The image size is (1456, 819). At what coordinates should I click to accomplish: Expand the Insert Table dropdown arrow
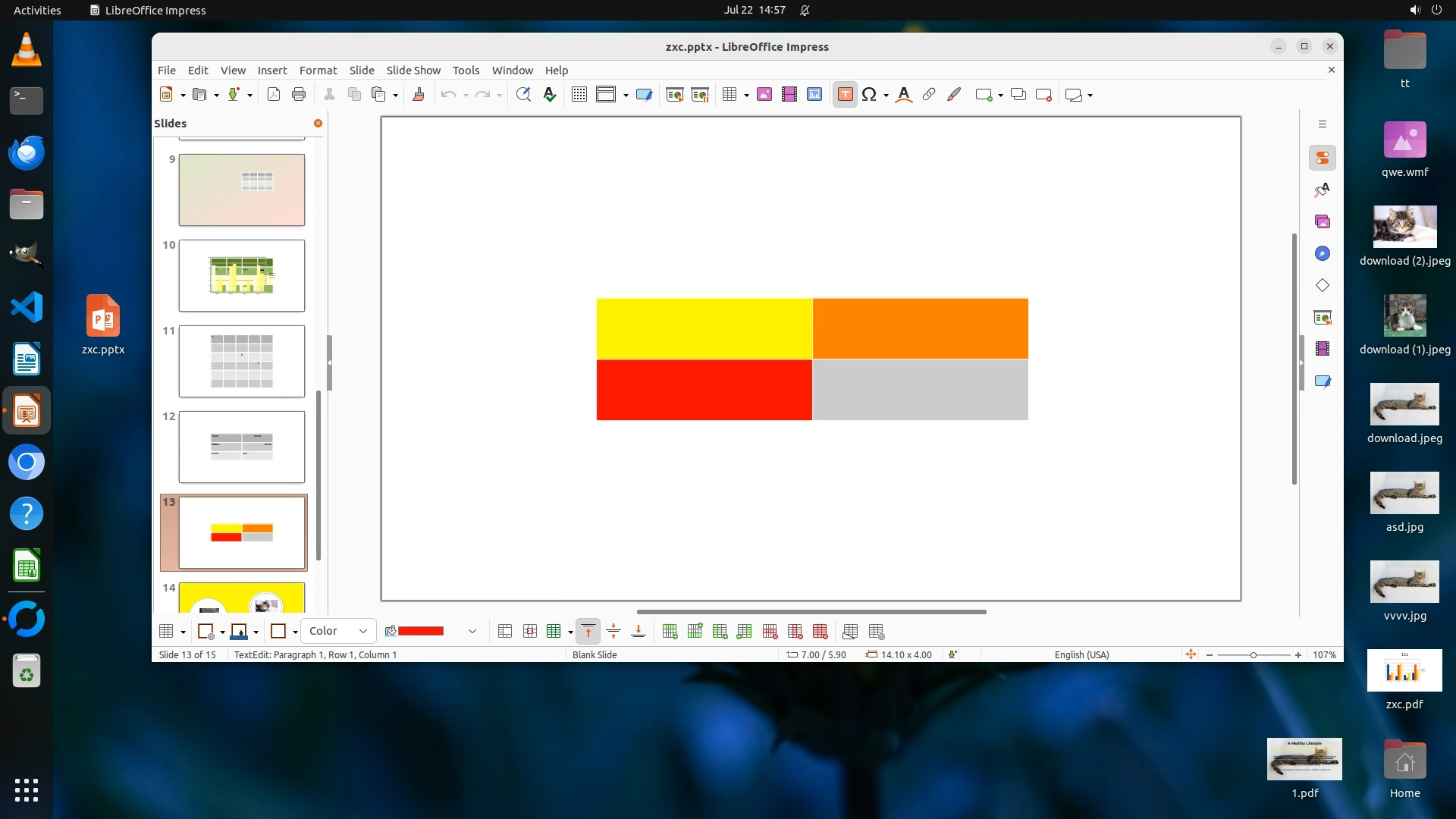(x=746, y=96)
